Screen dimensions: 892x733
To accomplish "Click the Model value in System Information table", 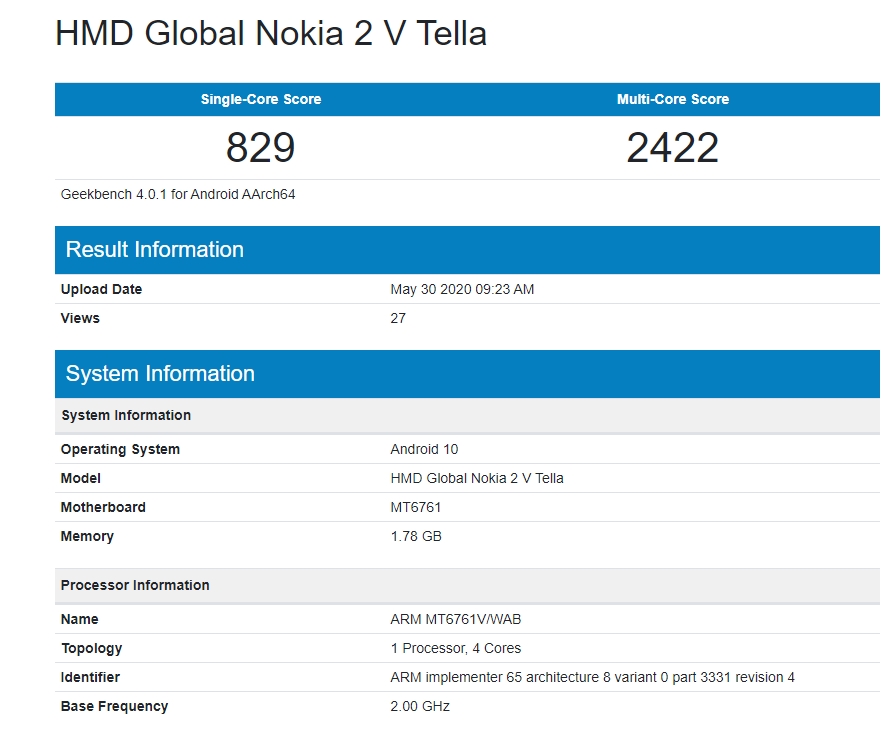I will [477, 478].
